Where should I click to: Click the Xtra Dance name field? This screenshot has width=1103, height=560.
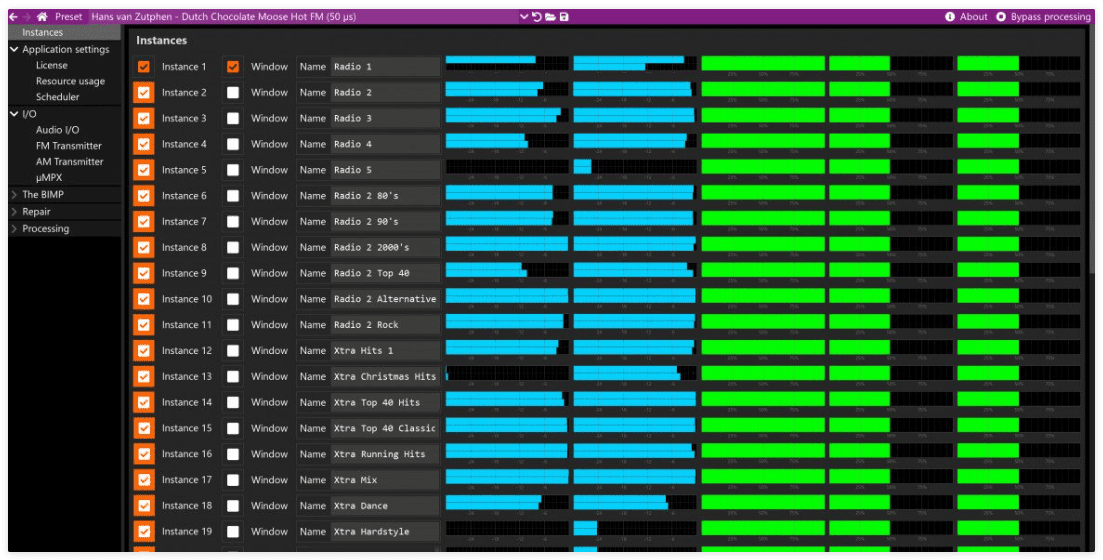tap(385, 505)
